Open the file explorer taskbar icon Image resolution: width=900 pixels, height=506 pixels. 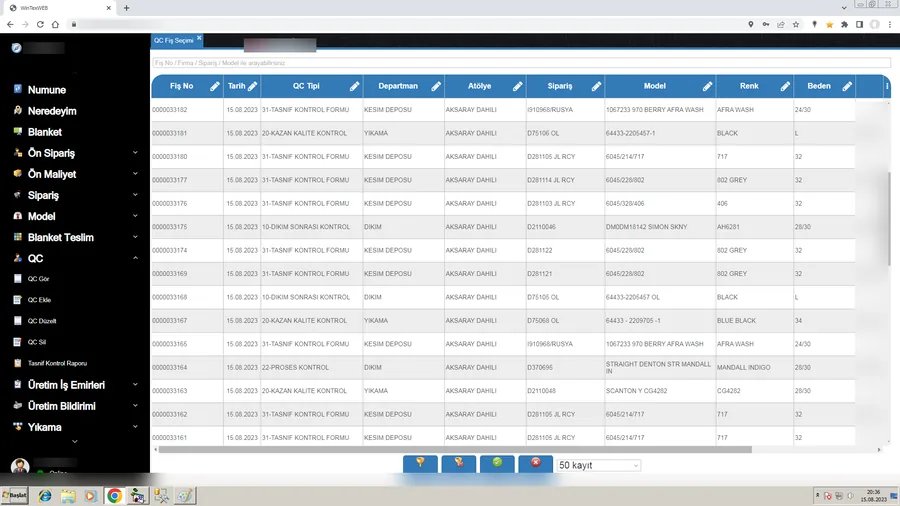point(68,496)
